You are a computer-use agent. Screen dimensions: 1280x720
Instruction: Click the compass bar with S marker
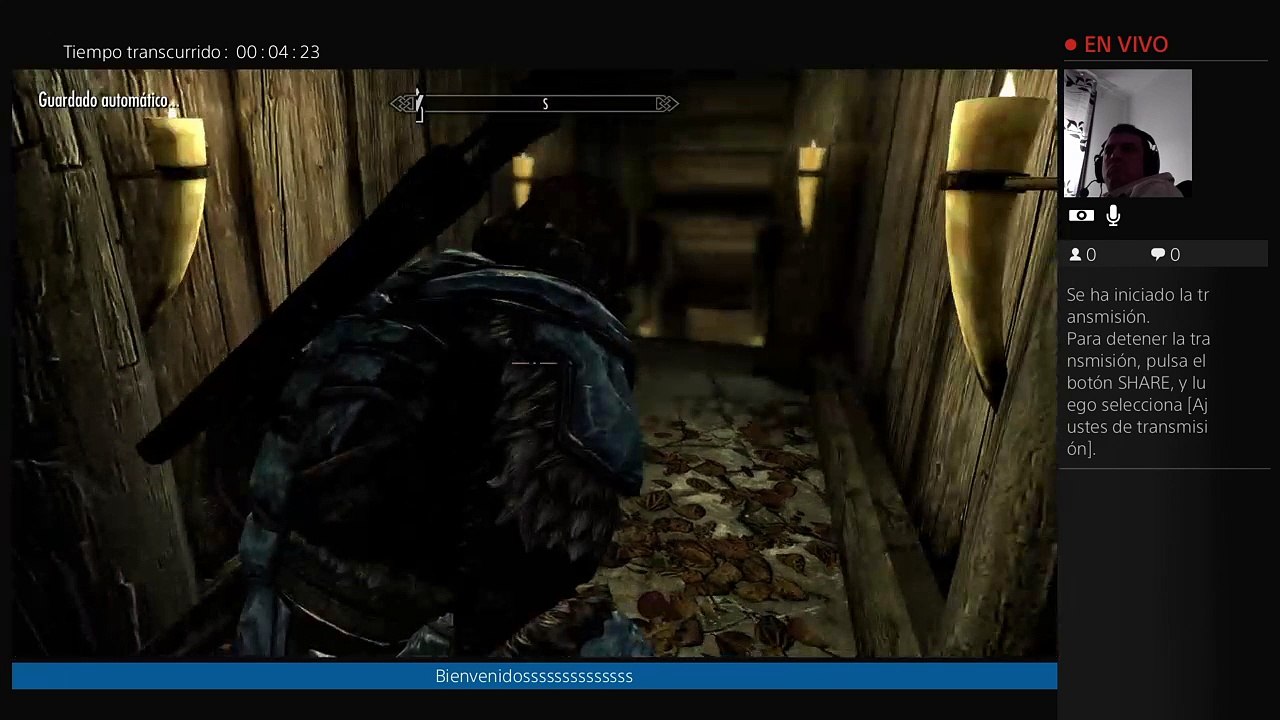click(535, 104)
